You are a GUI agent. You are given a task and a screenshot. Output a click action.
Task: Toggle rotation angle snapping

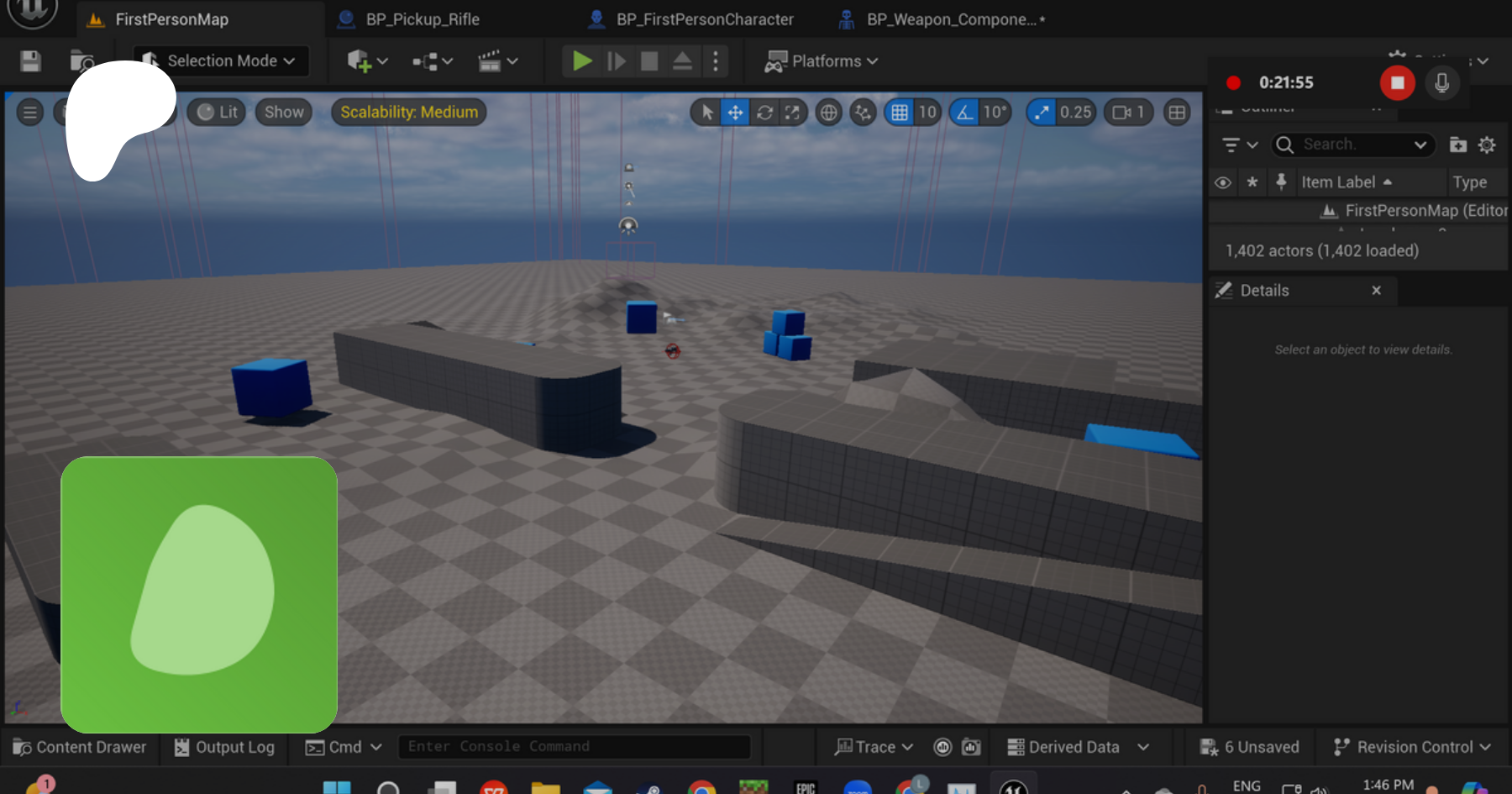click(x=965, y=113)
